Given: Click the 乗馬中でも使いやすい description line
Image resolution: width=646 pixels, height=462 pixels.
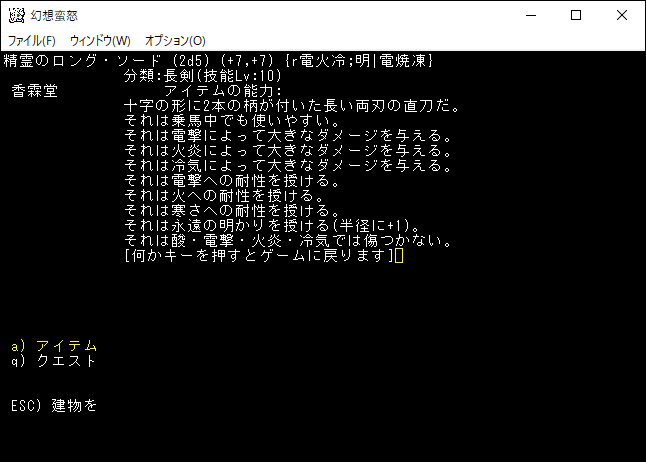Looking at the screenshot, I should [232, 121].
